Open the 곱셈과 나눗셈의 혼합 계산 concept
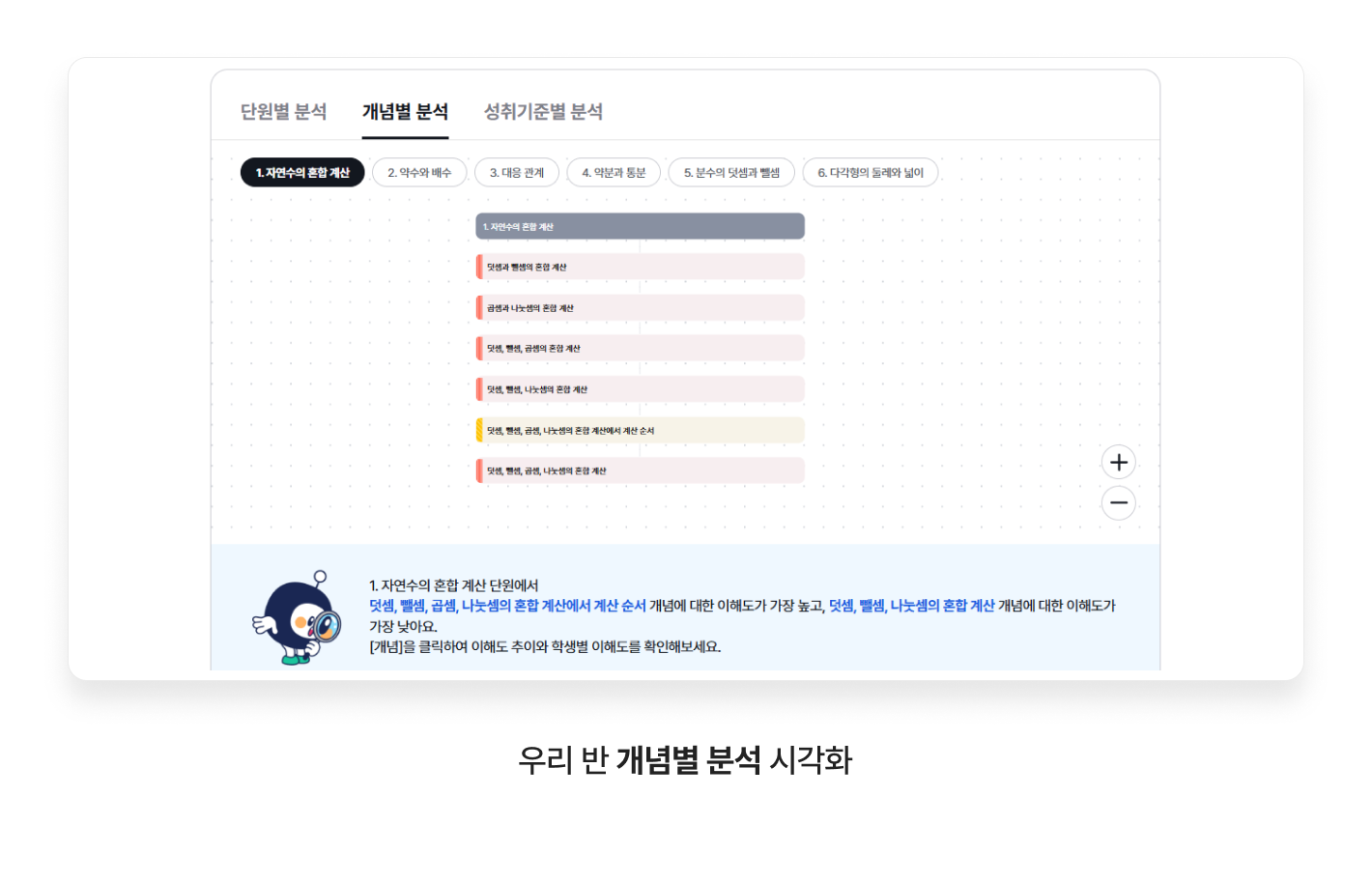Screen dimensions: 1372x882 (x=640, y=308)
